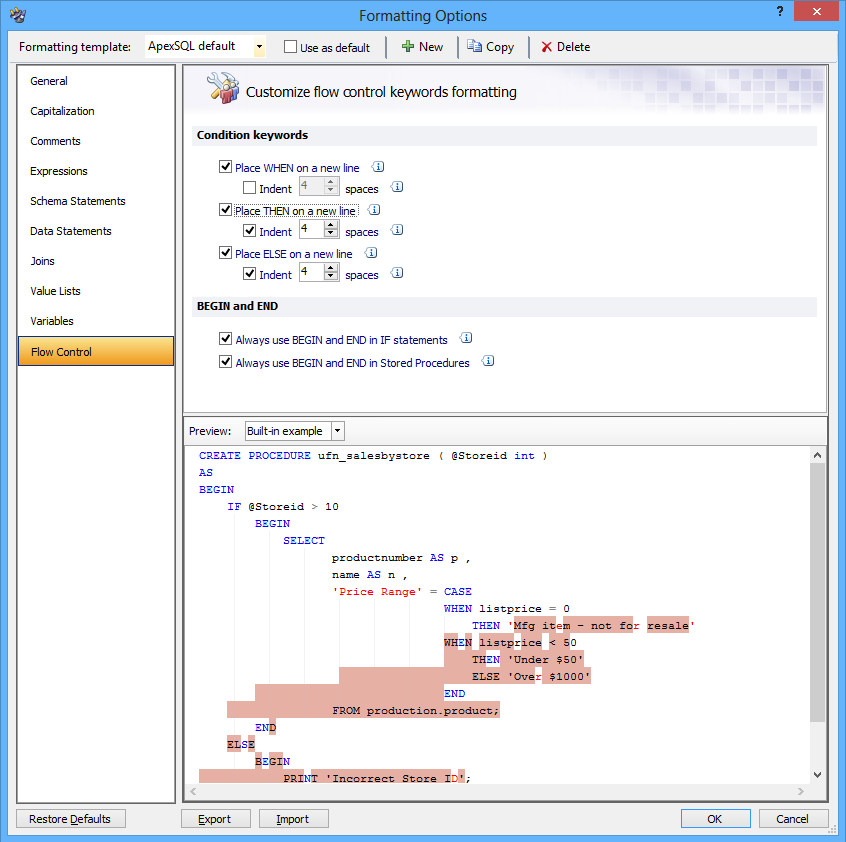Click Export button
Viewport: 846px width, 842px height.
(216, 819)
